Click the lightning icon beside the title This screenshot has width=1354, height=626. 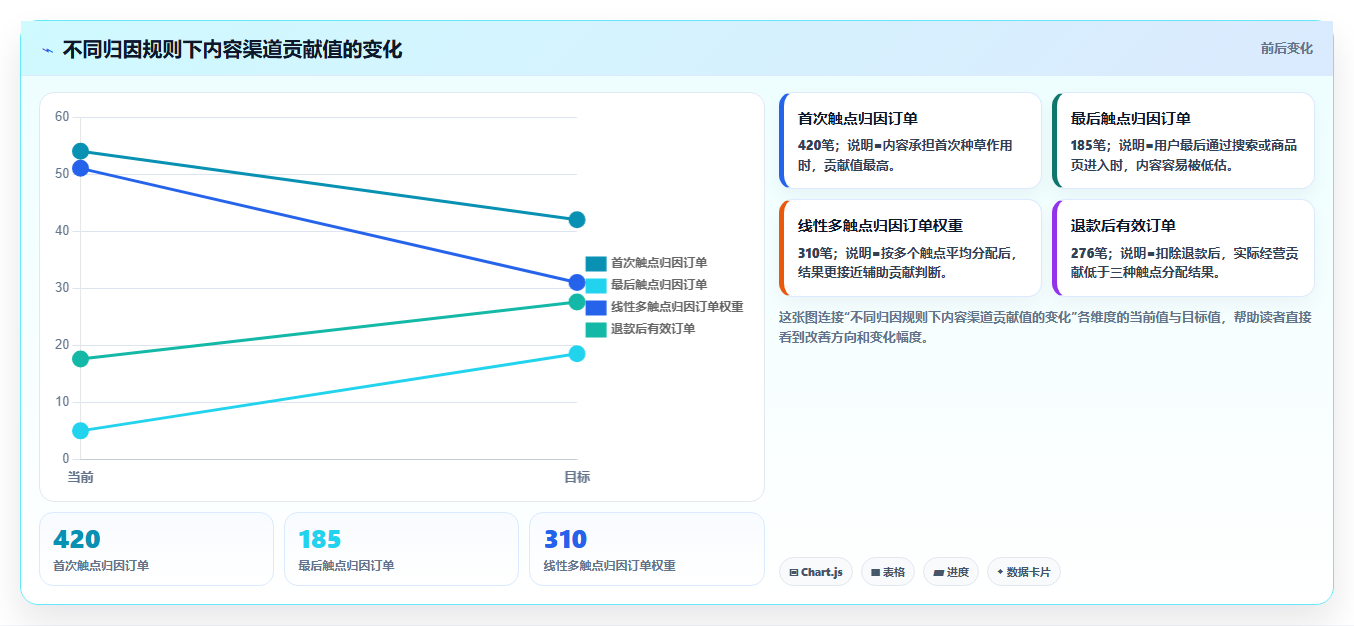(x=47, y=50)
